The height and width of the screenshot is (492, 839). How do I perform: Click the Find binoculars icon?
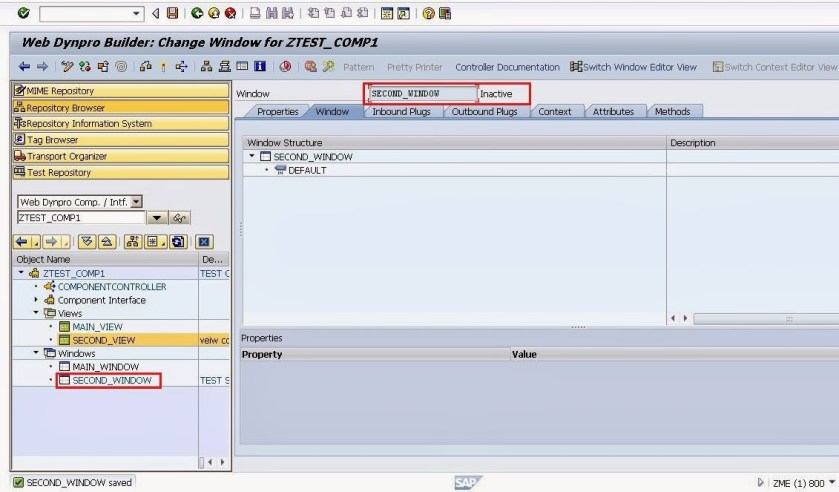[272, 13]
